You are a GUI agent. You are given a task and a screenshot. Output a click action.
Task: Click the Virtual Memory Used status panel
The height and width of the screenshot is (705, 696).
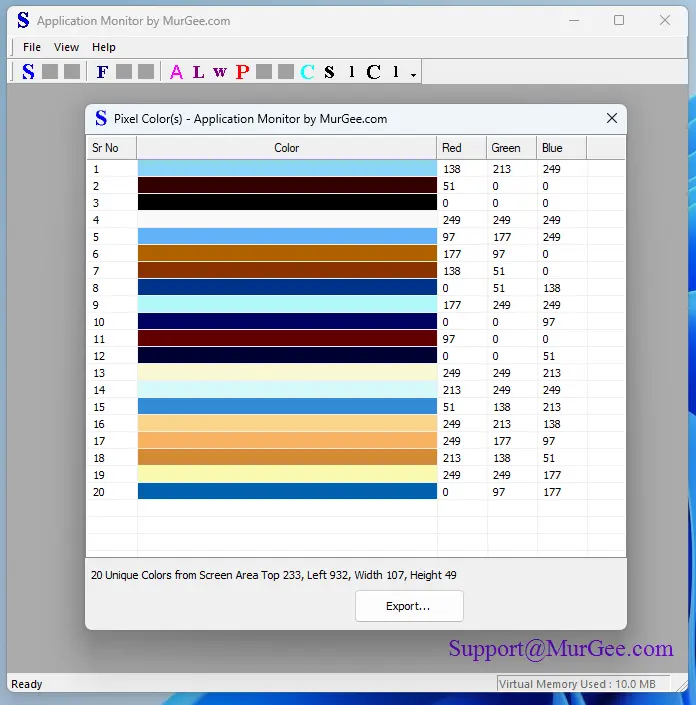point(583,684)
